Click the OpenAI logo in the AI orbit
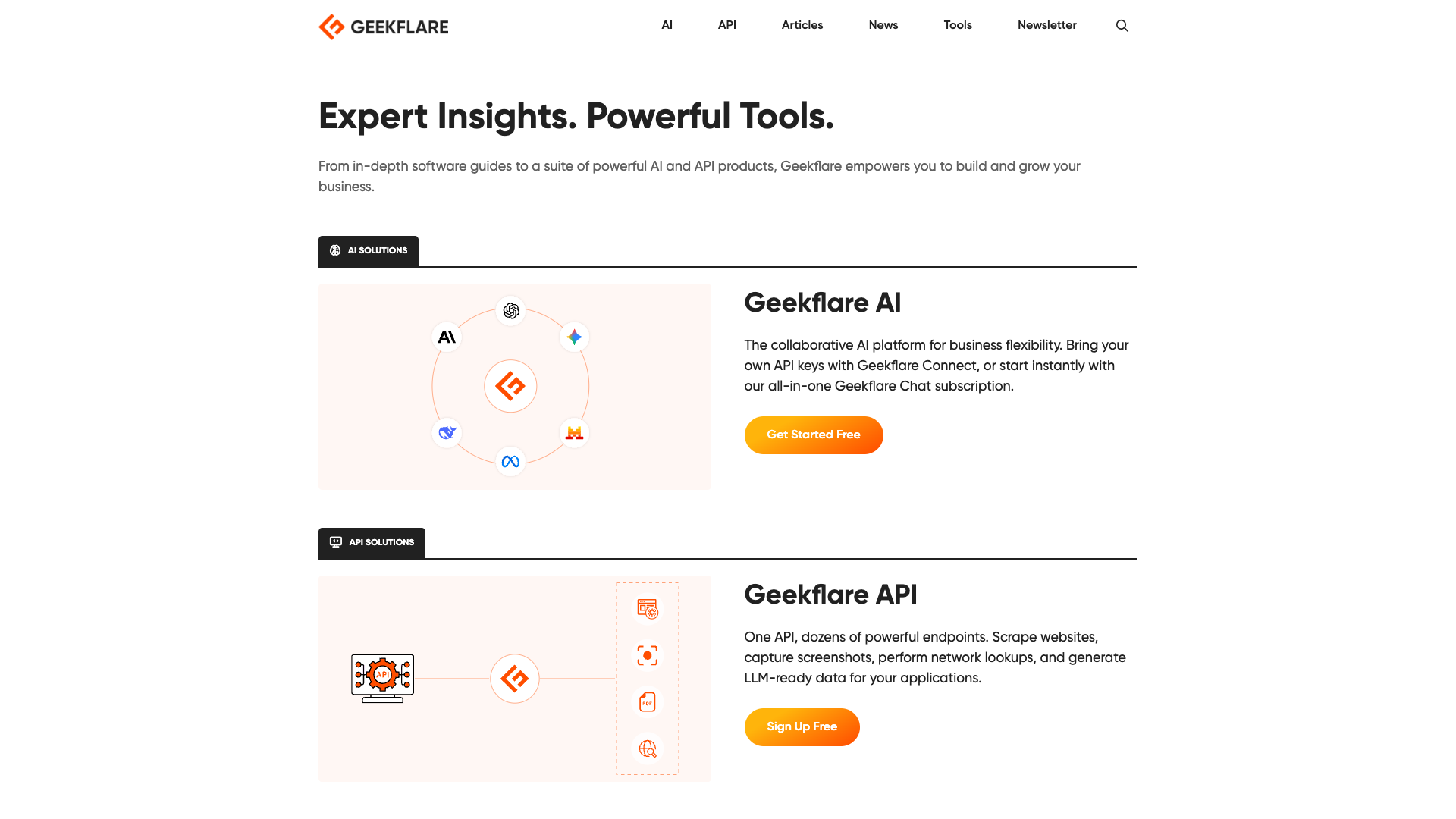The width and height of the screenshot is (1456, 819). click(x=510, y=311)
